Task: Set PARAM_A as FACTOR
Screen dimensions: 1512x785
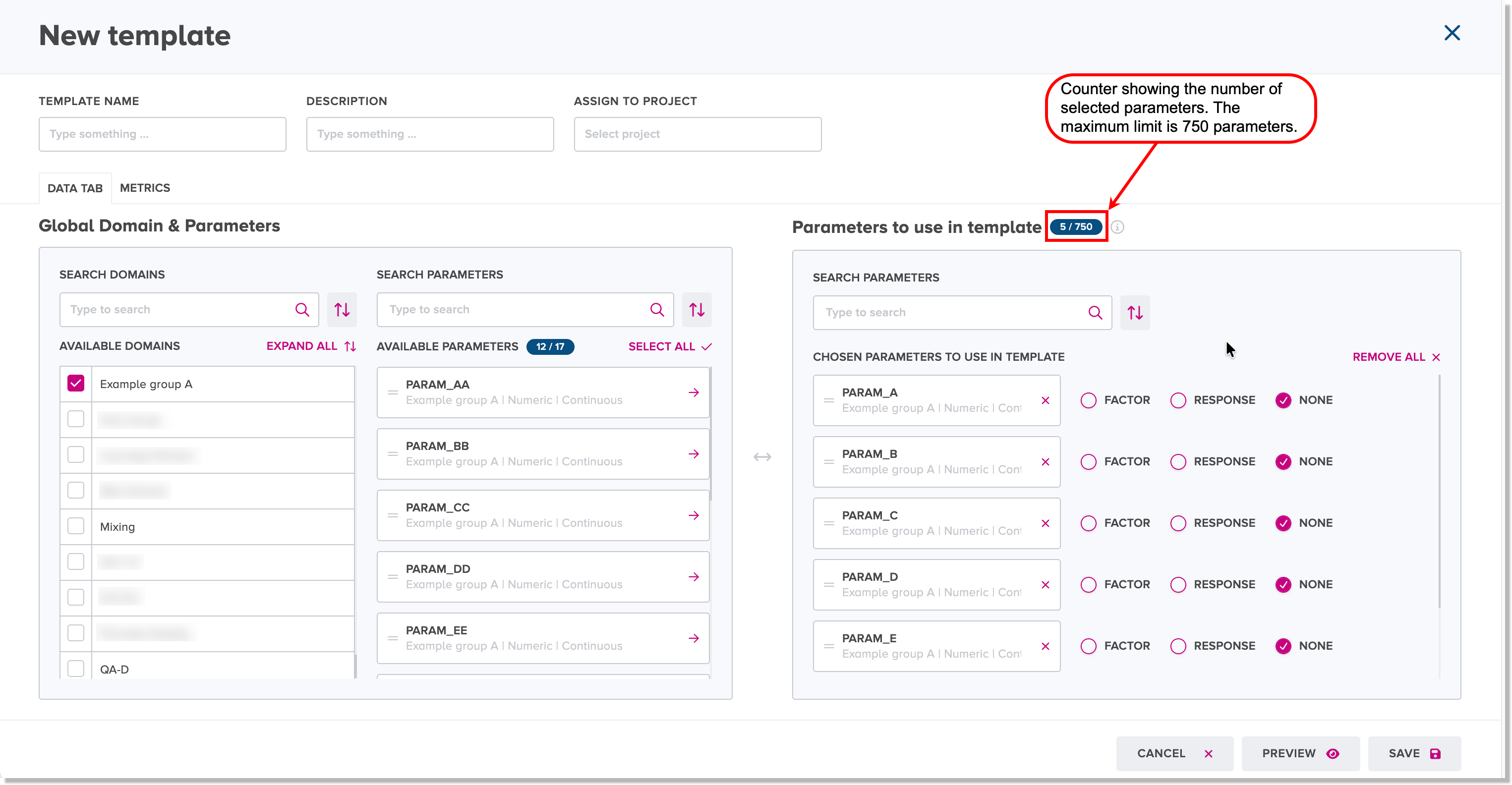Action: tap(1088, 400)
